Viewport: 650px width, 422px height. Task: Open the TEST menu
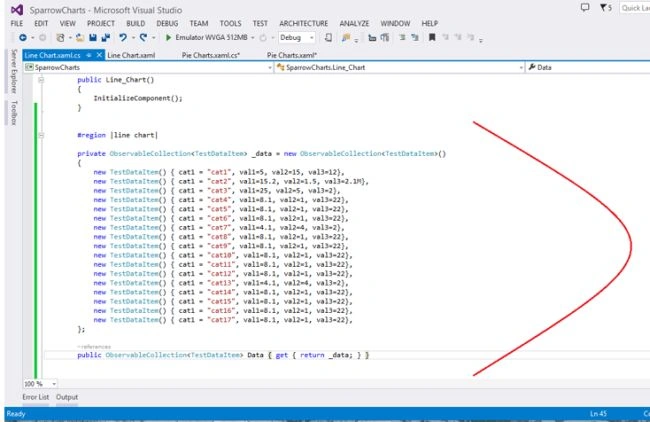pyautogui.click(x=260, y=24)
